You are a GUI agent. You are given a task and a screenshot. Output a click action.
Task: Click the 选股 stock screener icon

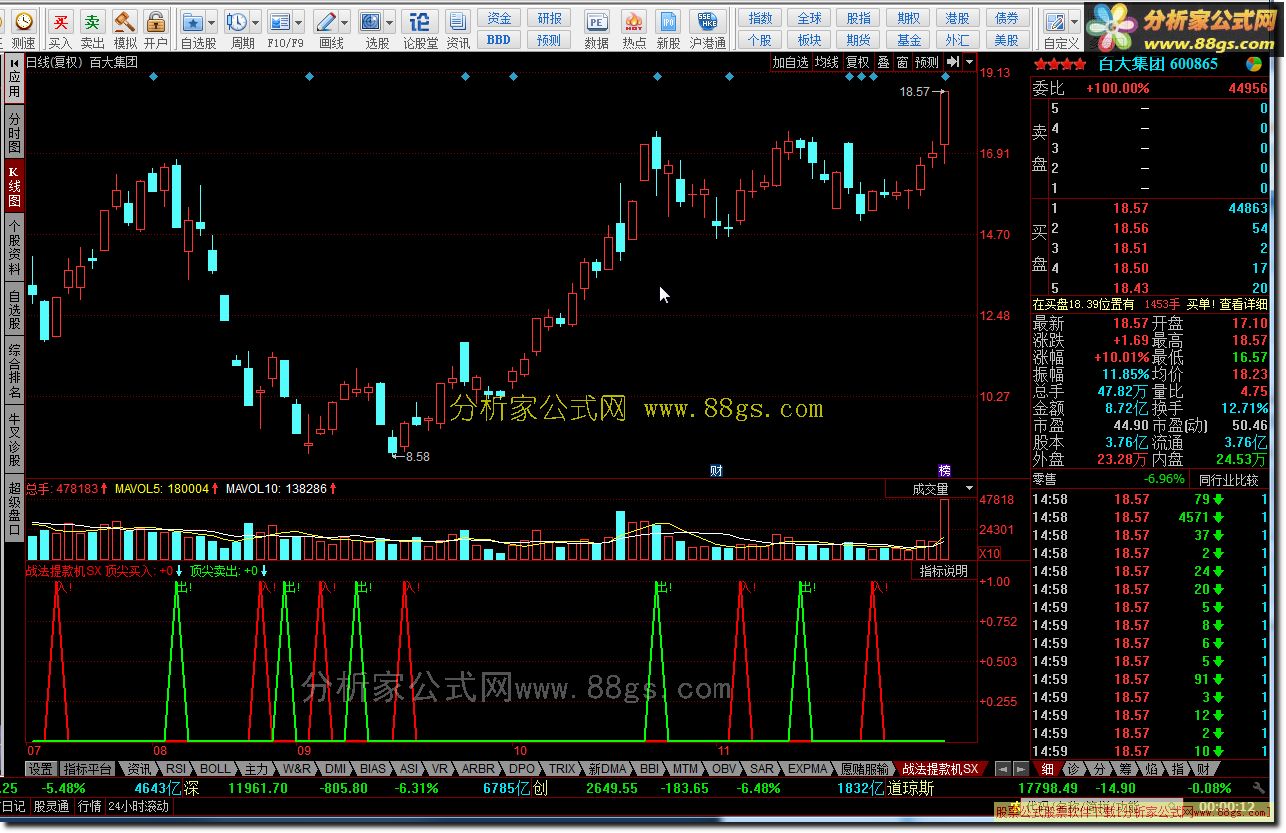[x=370, y=21]
